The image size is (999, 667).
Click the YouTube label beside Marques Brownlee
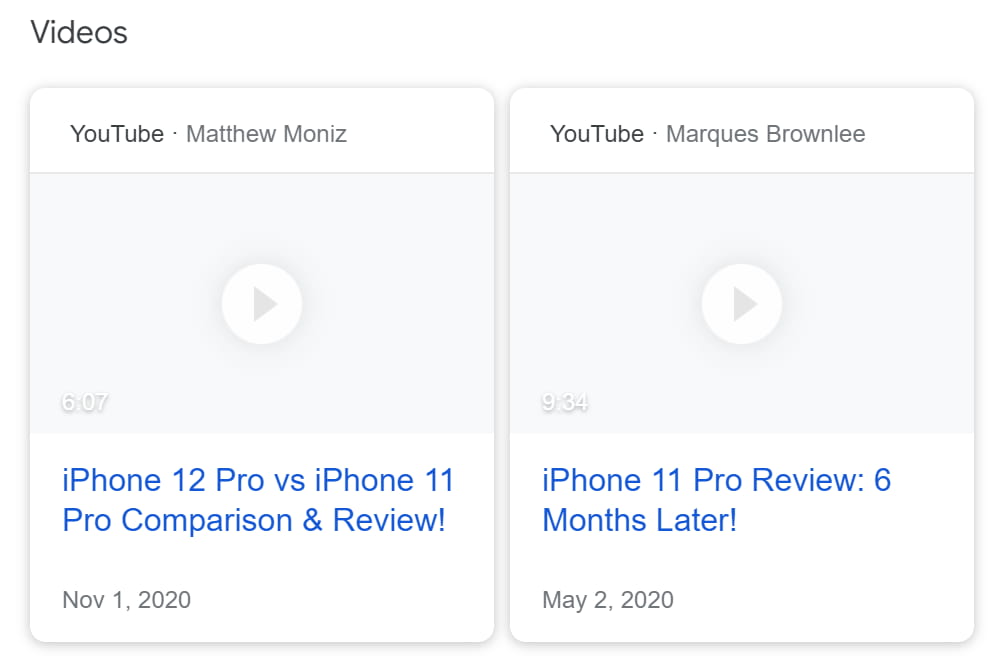(597, 134)
